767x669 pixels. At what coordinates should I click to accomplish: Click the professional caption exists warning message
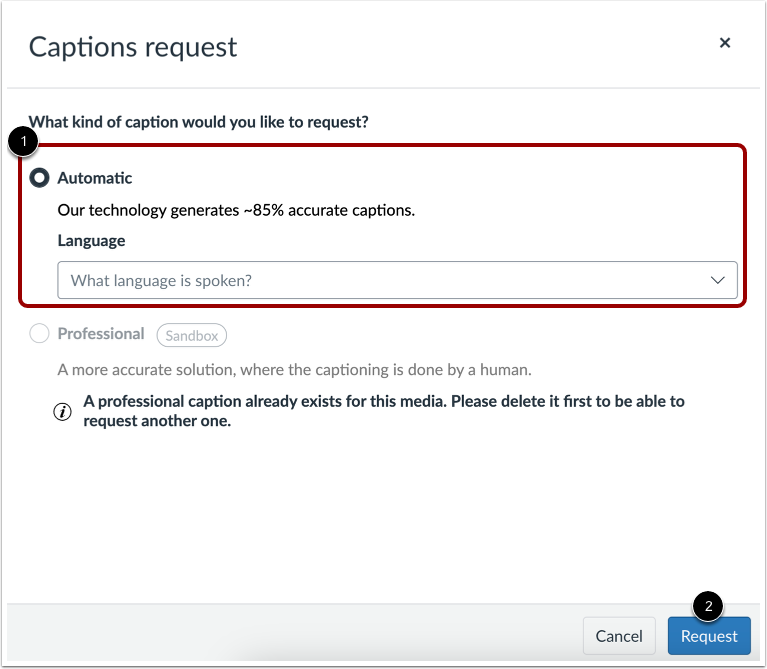[x=384, y=411]
